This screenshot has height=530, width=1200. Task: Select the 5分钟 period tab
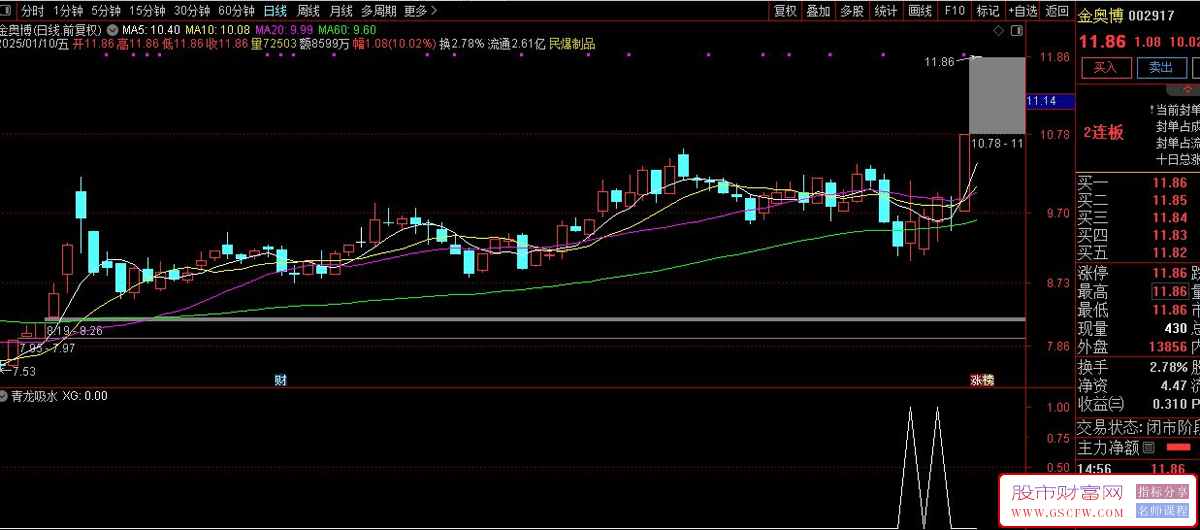[106, 11]
